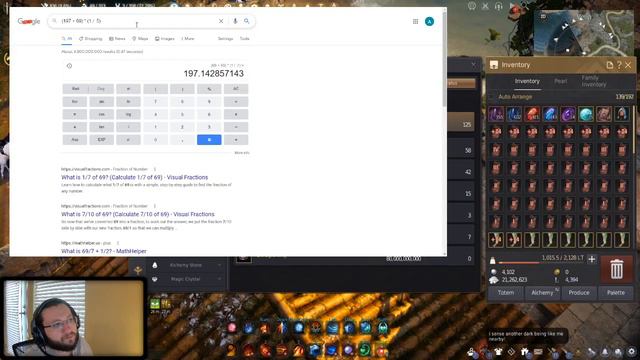Click the streamer webcam thumbnail
This screenshot has height=360, width=640.
(x=73, y=318)
